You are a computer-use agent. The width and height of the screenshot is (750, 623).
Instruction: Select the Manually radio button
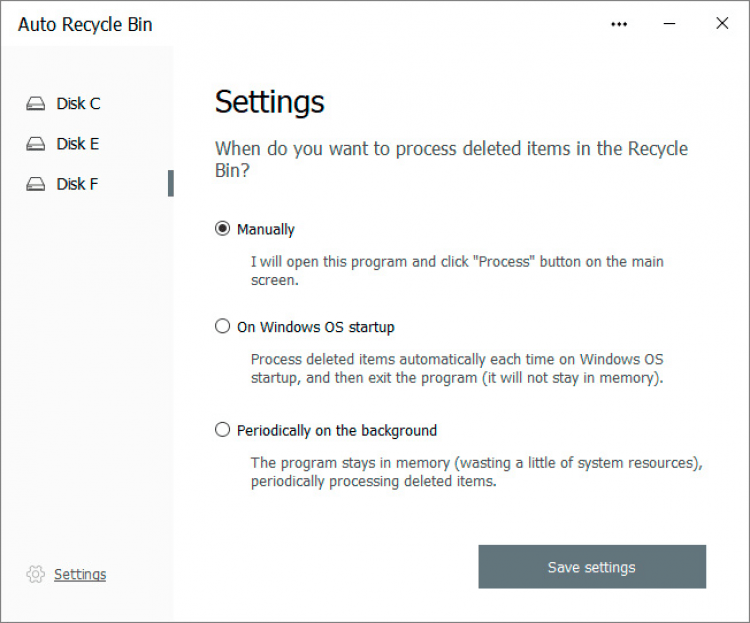coord(223,229)
